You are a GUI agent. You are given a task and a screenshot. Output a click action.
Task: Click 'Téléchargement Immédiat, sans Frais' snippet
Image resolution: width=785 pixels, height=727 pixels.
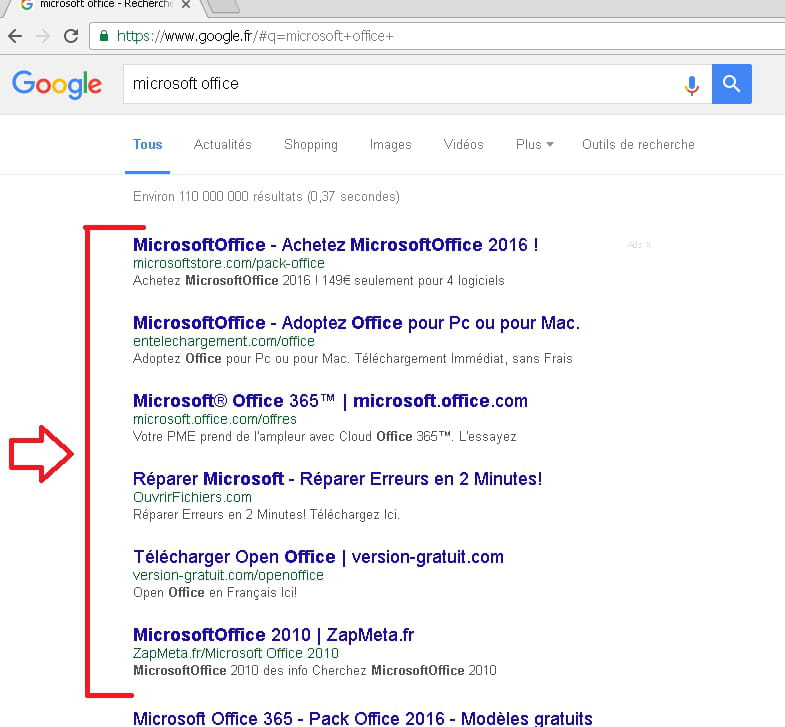click(x=463, y=358)
